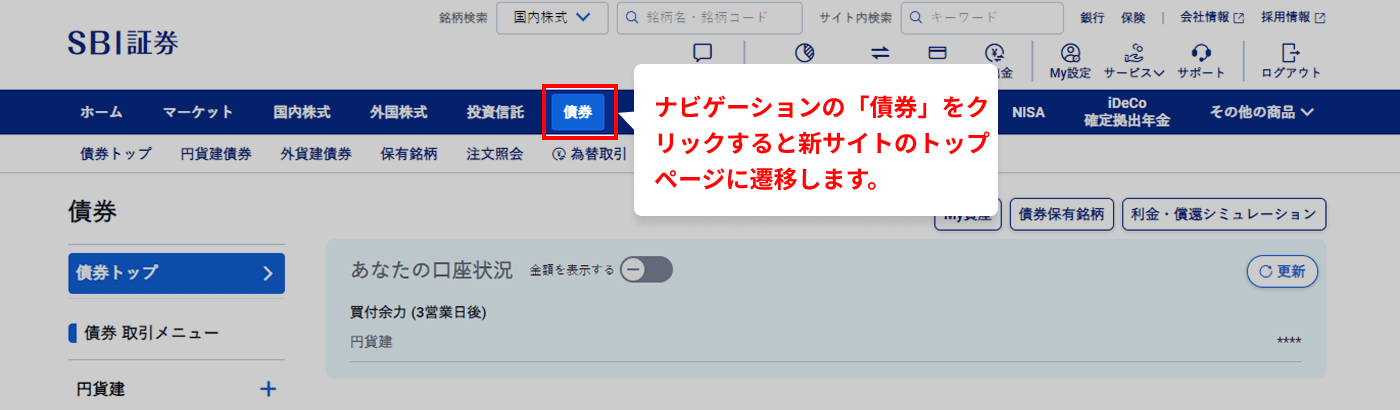Open マーケット navigation item
Image resolution: width=1400 pixels, height=410 pixels.
(198, 112)
